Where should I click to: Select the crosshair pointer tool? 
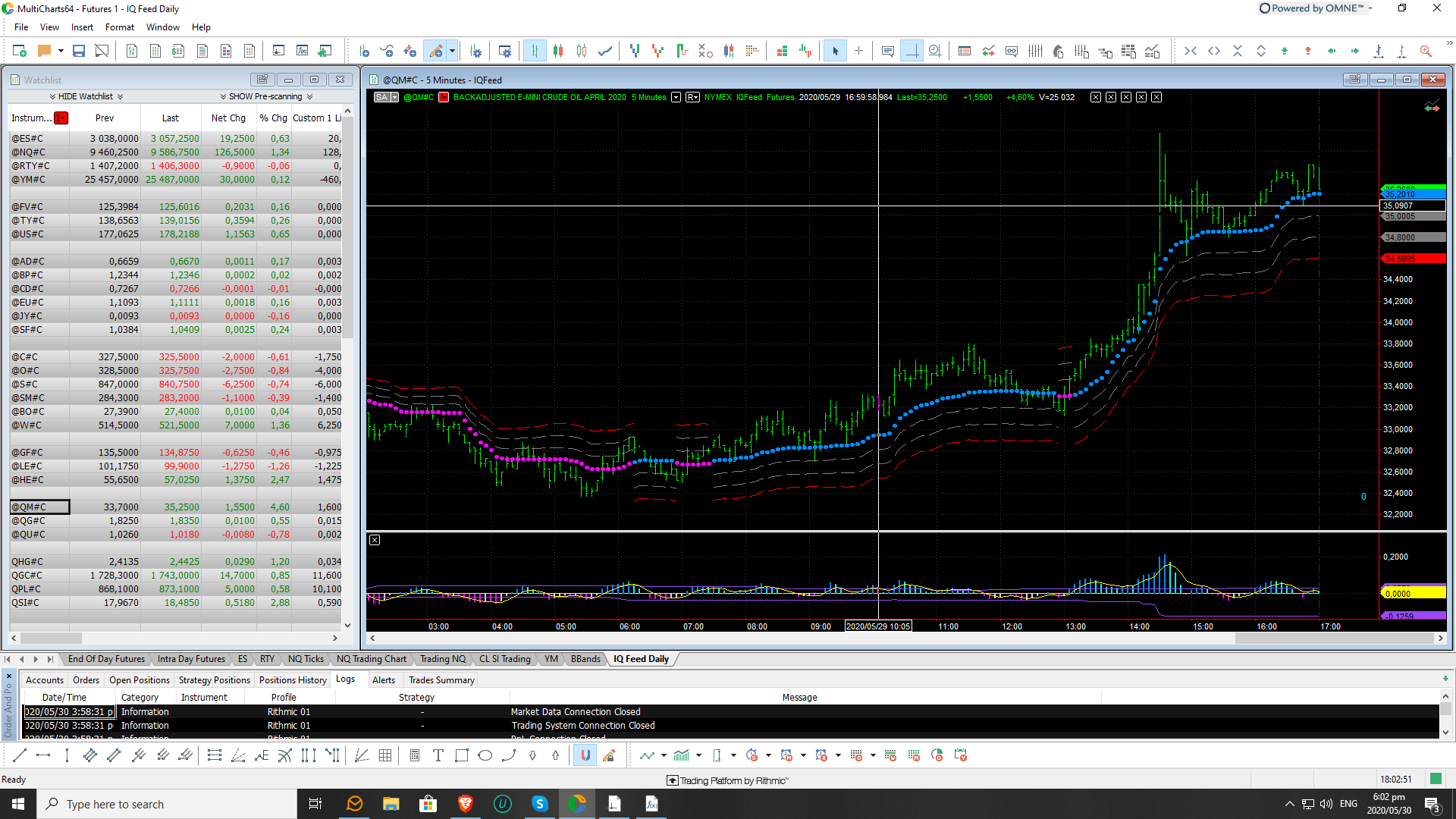click(x=858, y=51)
